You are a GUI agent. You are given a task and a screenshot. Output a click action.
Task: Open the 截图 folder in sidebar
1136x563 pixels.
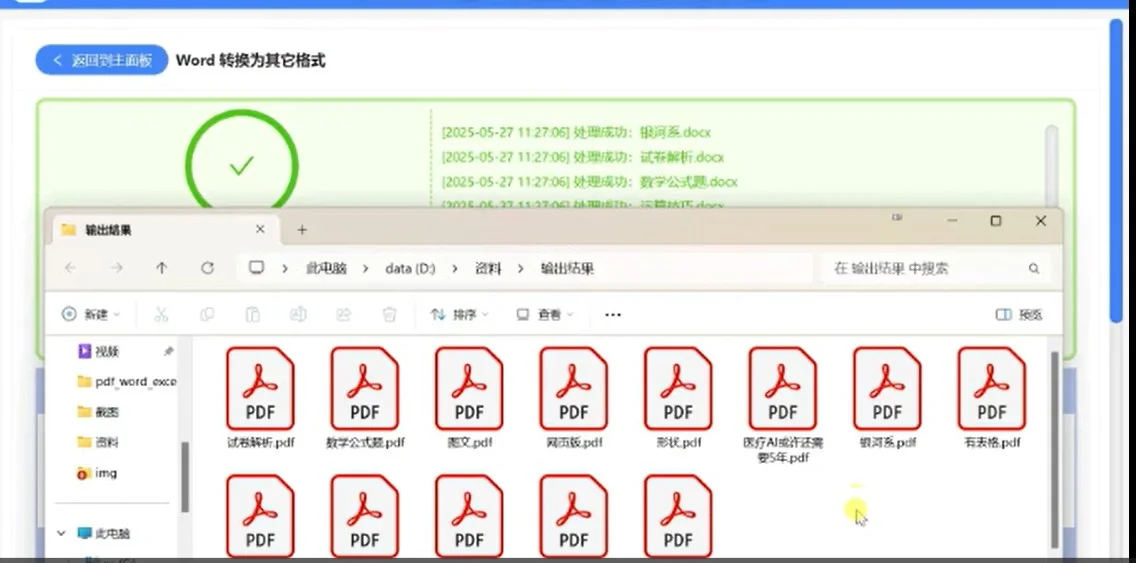(98, 412)
